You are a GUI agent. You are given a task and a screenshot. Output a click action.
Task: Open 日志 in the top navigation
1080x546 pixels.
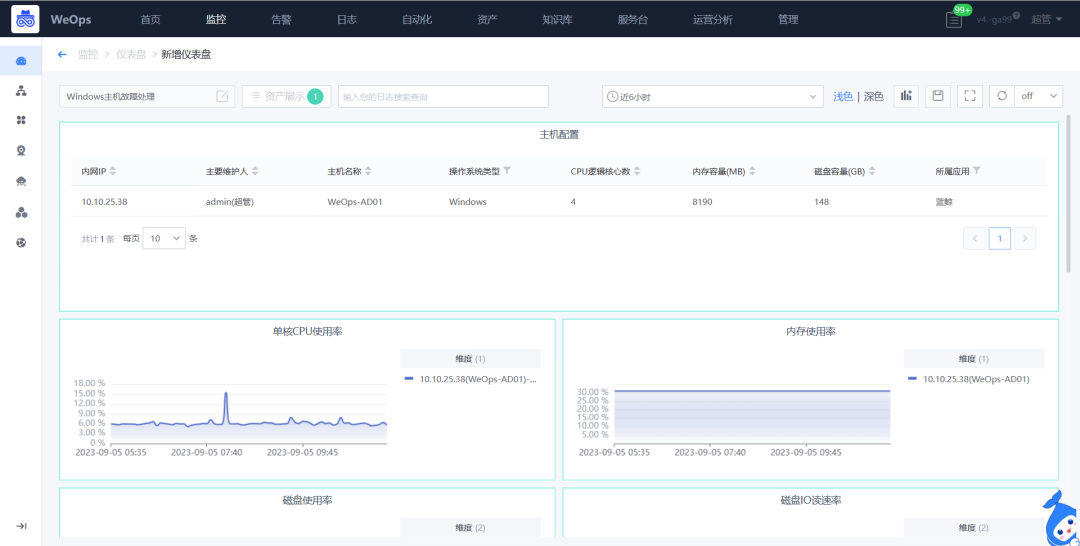[346, 19]
